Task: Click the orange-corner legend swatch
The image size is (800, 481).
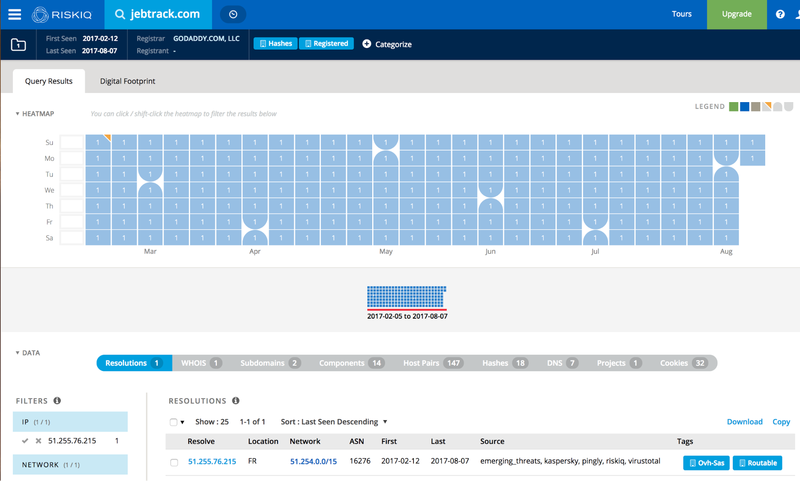Action: (x=766, y=107)
